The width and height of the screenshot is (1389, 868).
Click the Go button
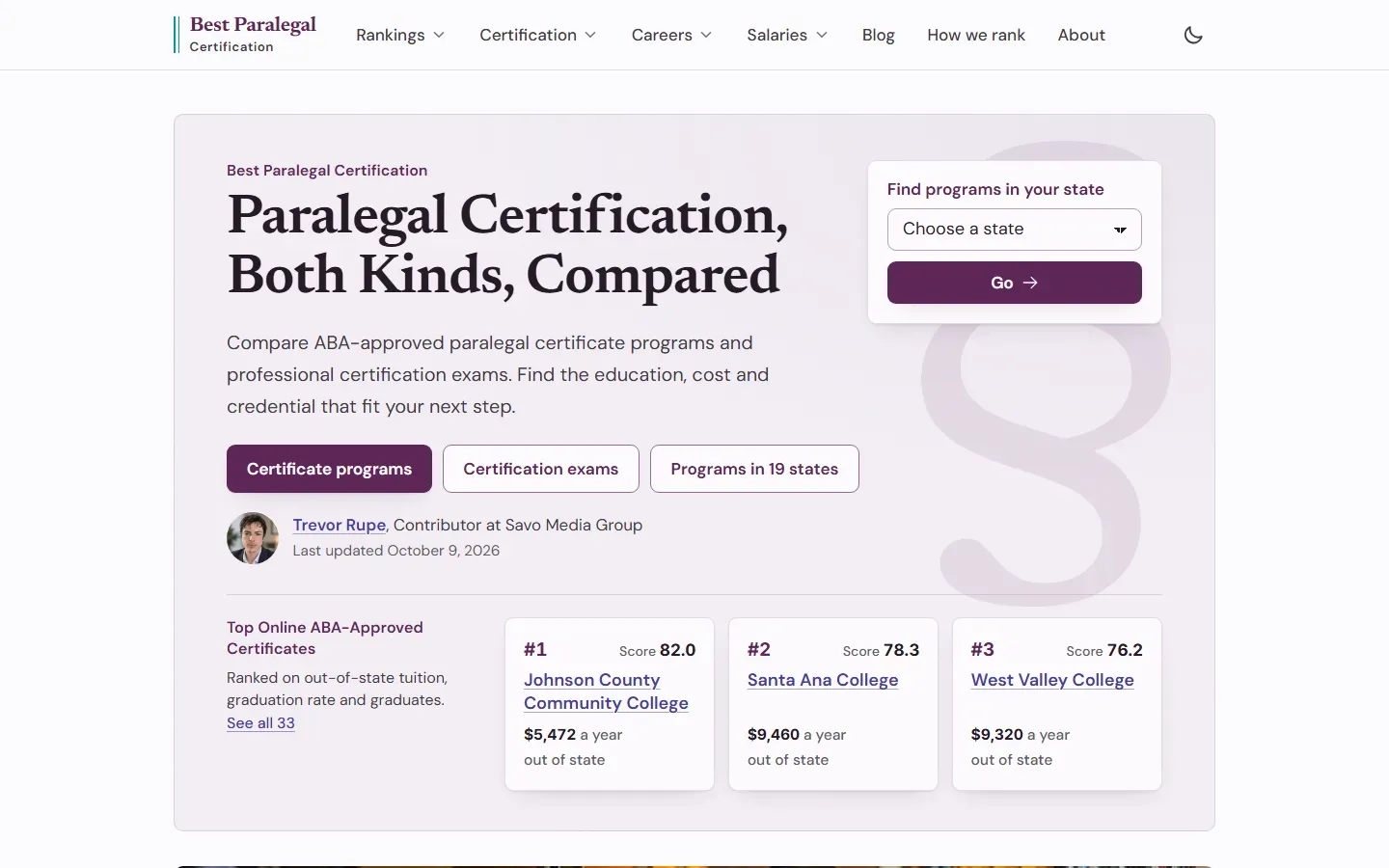(1015, 283)
